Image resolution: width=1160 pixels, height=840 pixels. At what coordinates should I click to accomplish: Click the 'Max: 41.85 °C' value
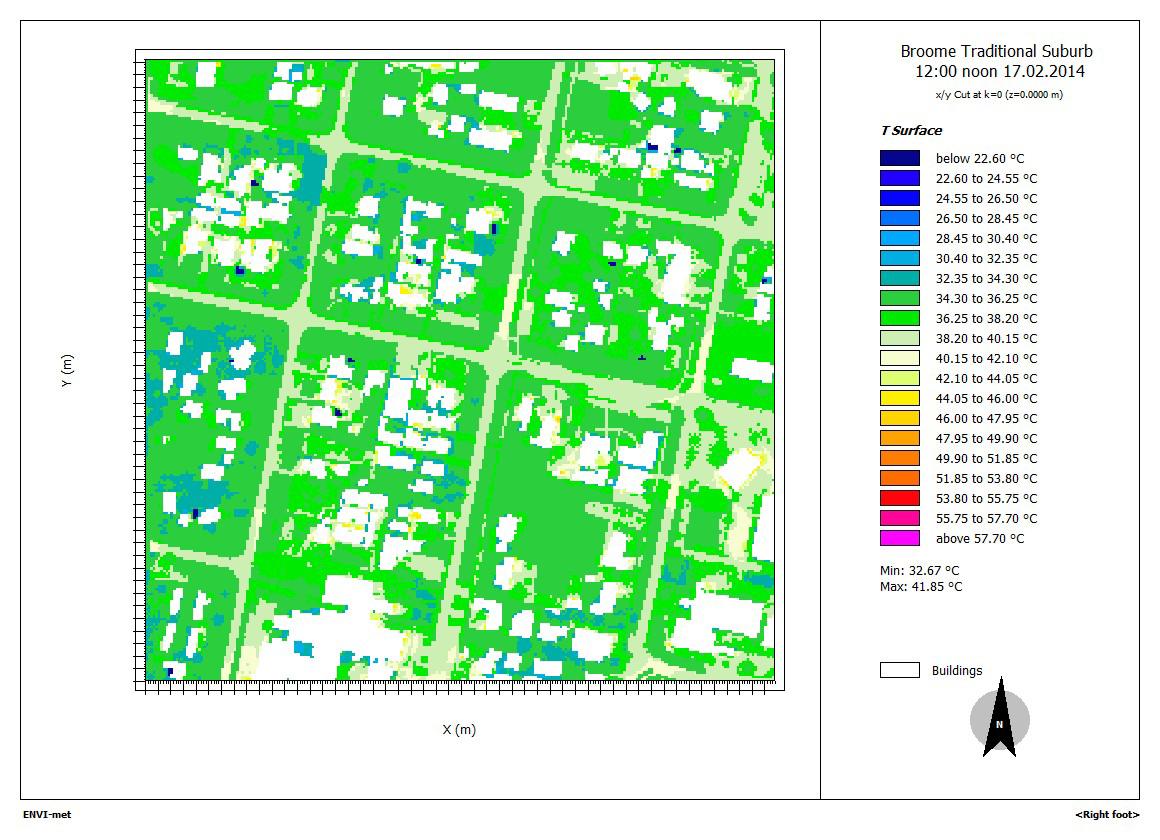click(x=921, y=587)
